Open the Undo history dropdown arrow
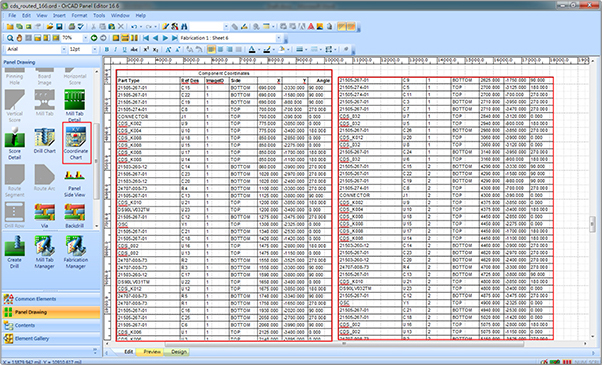Image resolution: width=602 pixels, height=365 pixels. coord(141,26)
